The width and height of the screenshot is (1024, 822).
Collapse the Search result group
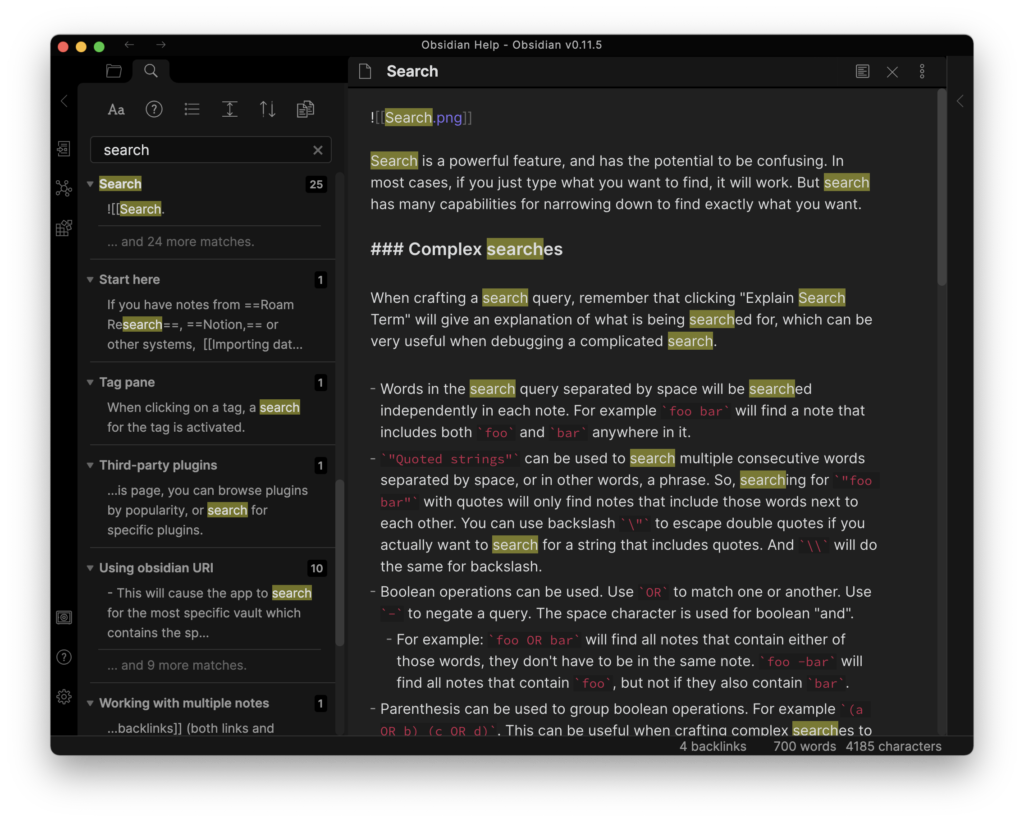tap(91, 184)
